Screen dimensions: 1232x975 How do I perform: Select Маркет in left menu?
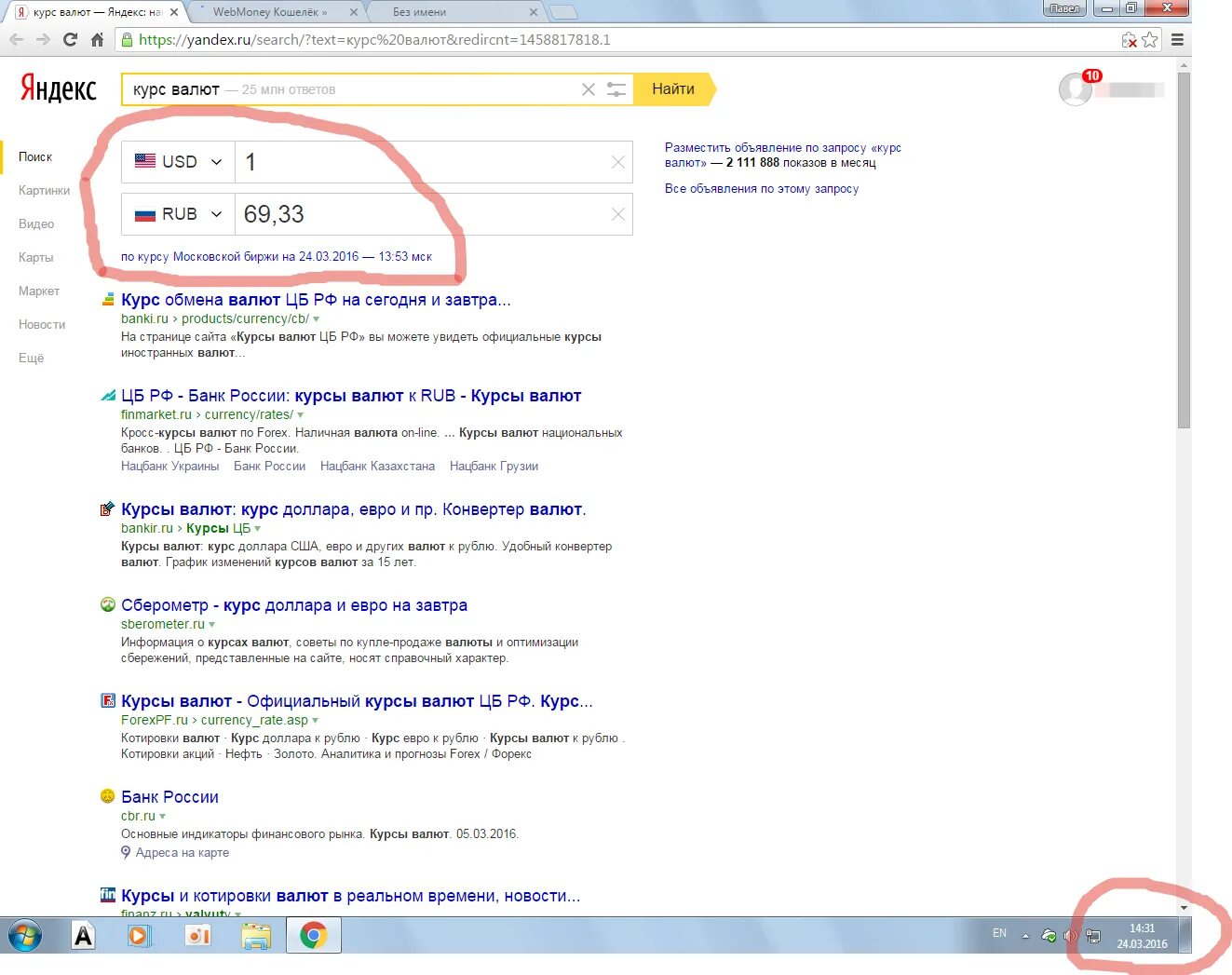39,291
